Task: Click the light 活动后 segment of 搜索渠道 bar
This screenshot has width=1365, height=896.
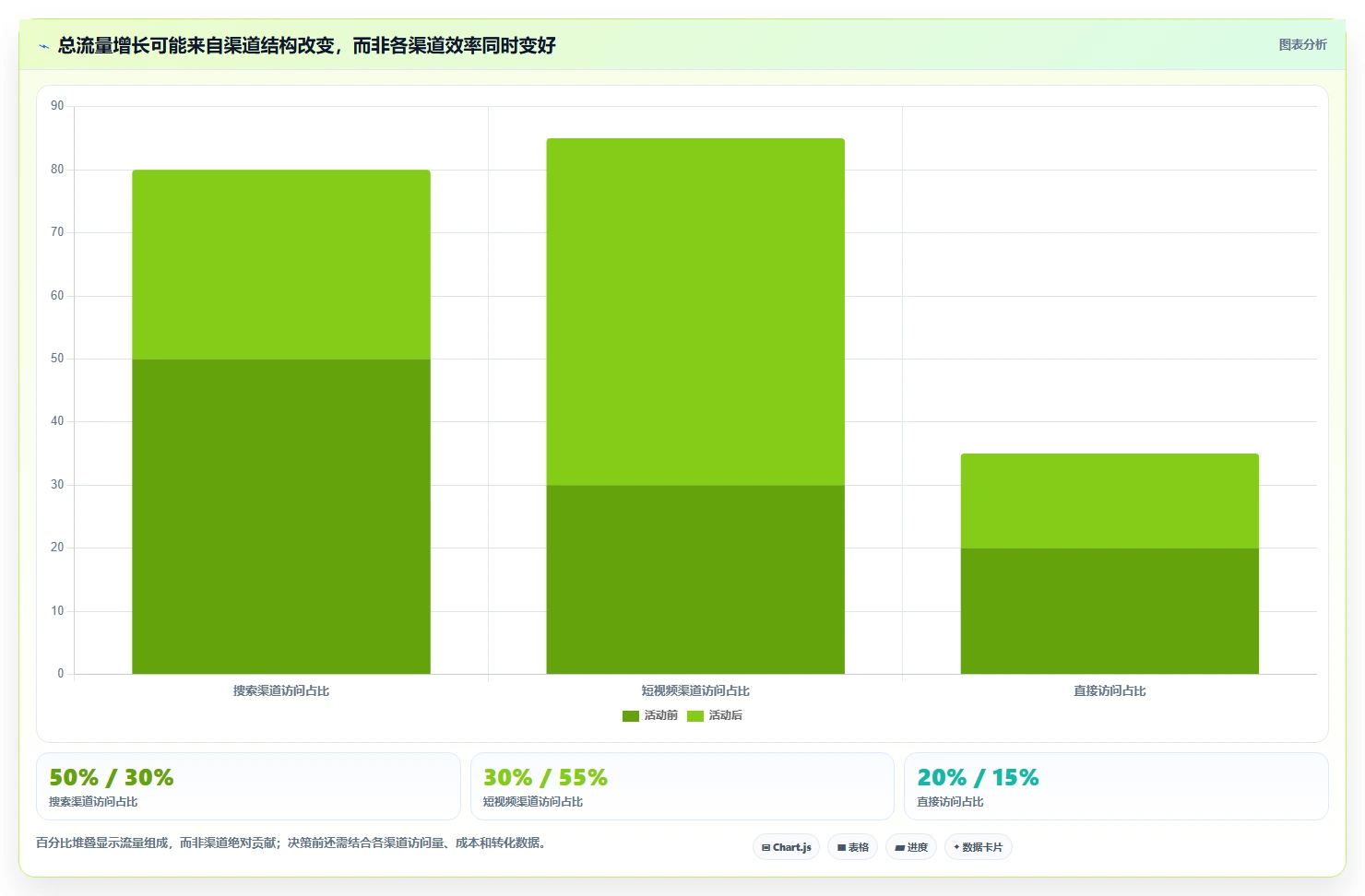Action: [281, 265]
